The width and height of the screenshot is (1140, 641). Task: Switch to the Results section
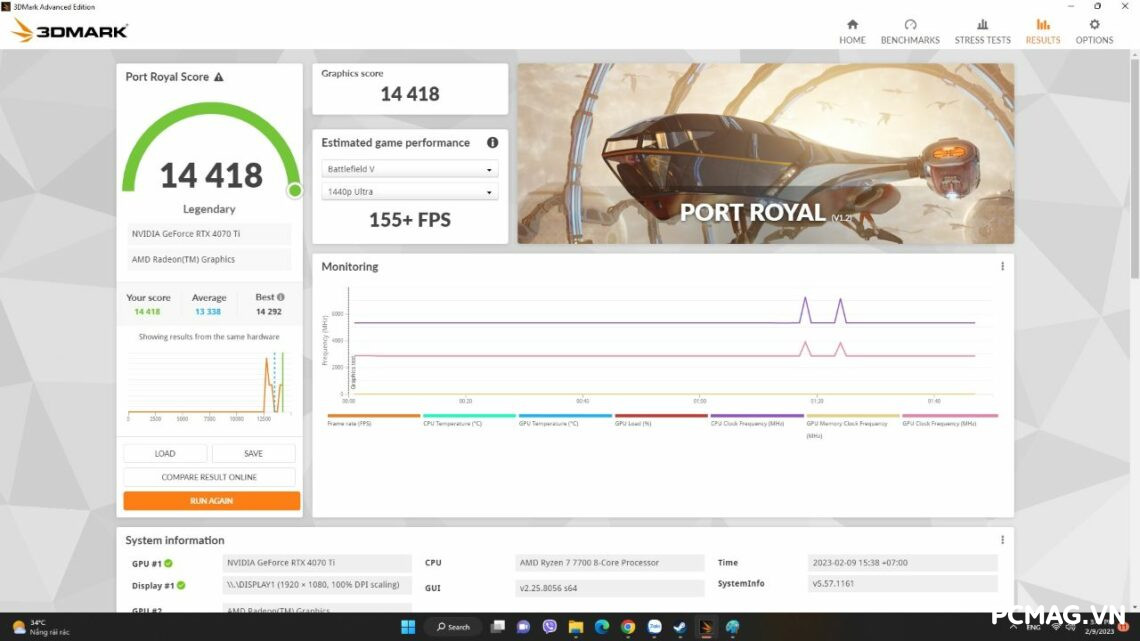click(x=1043, y=29)
